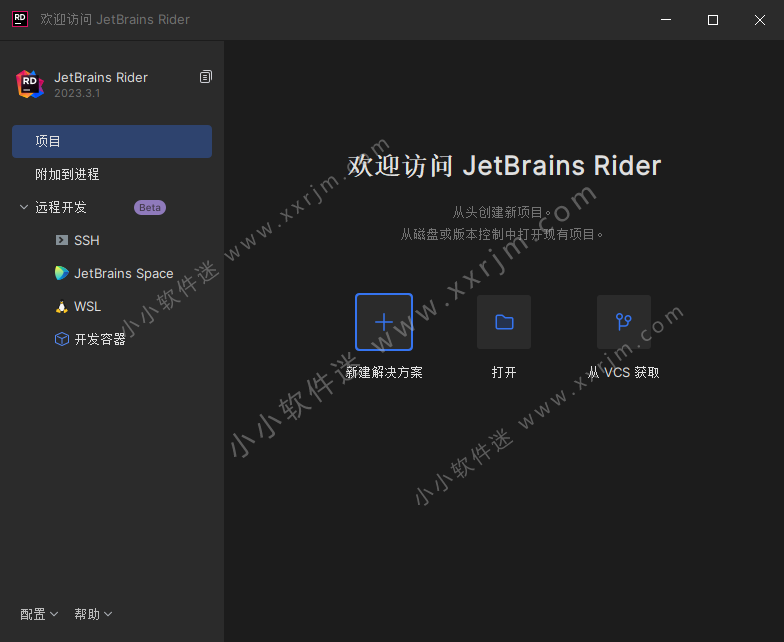Image resolution: width=784 pixels, height=642 pixels.
Task: Select the 开发容器 tree item
Action: (100, 340)
